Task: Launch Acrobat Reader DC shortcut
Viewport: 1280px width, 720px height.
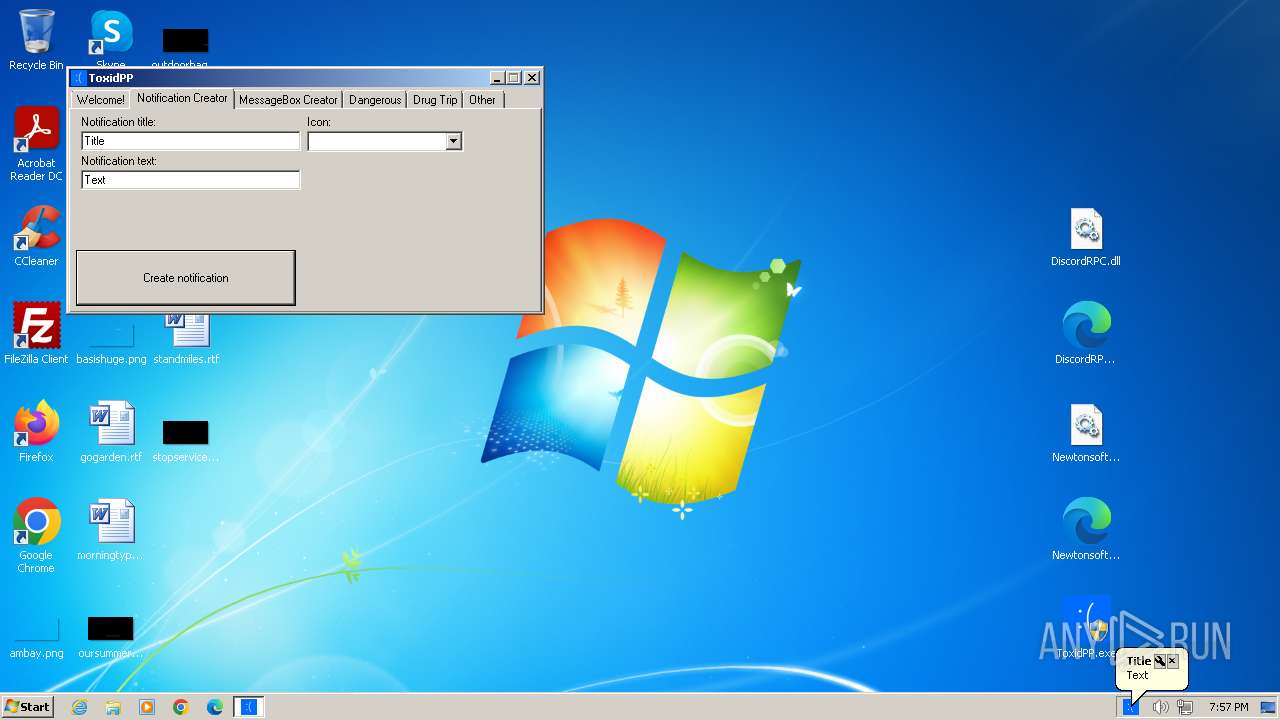Action: coord(36,144)
